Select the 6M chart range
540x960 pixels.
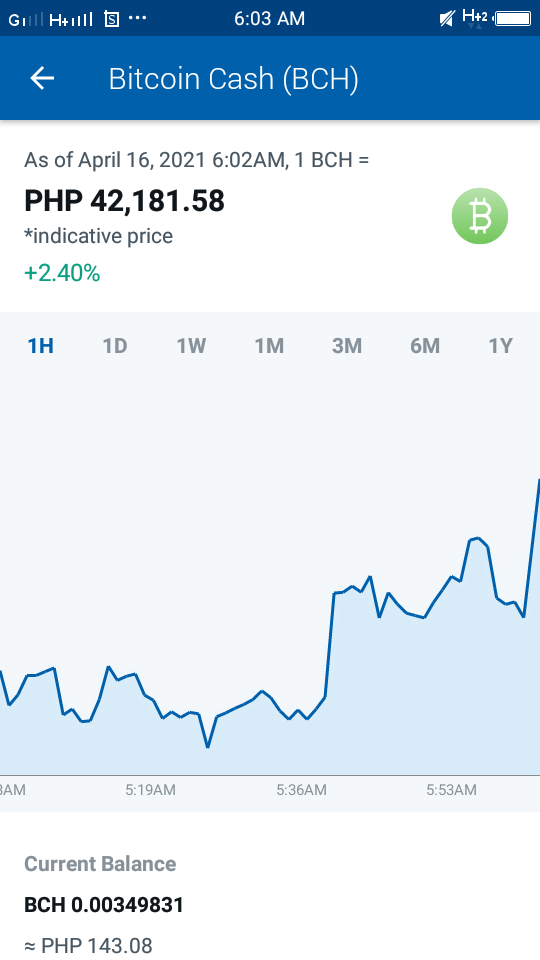click(425, 346)
